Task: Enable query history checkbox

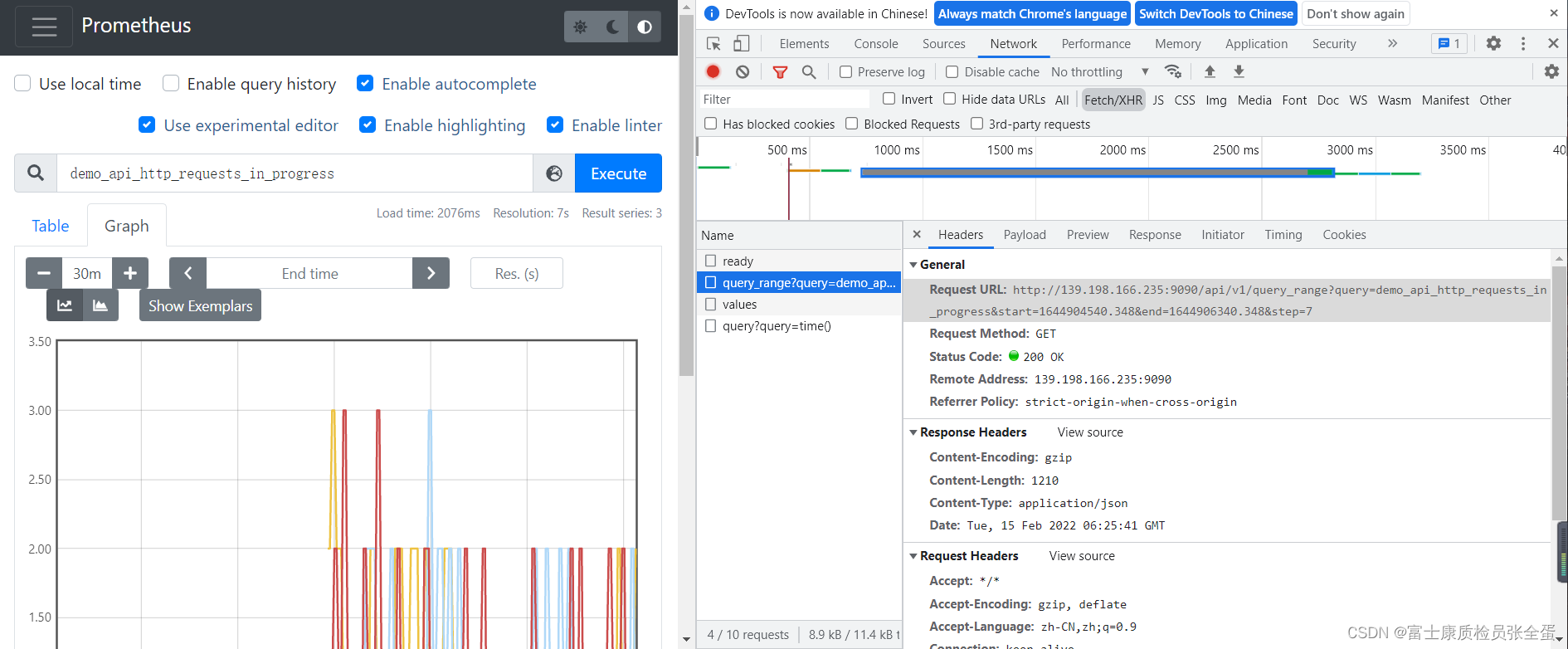Action: (171, 83)
